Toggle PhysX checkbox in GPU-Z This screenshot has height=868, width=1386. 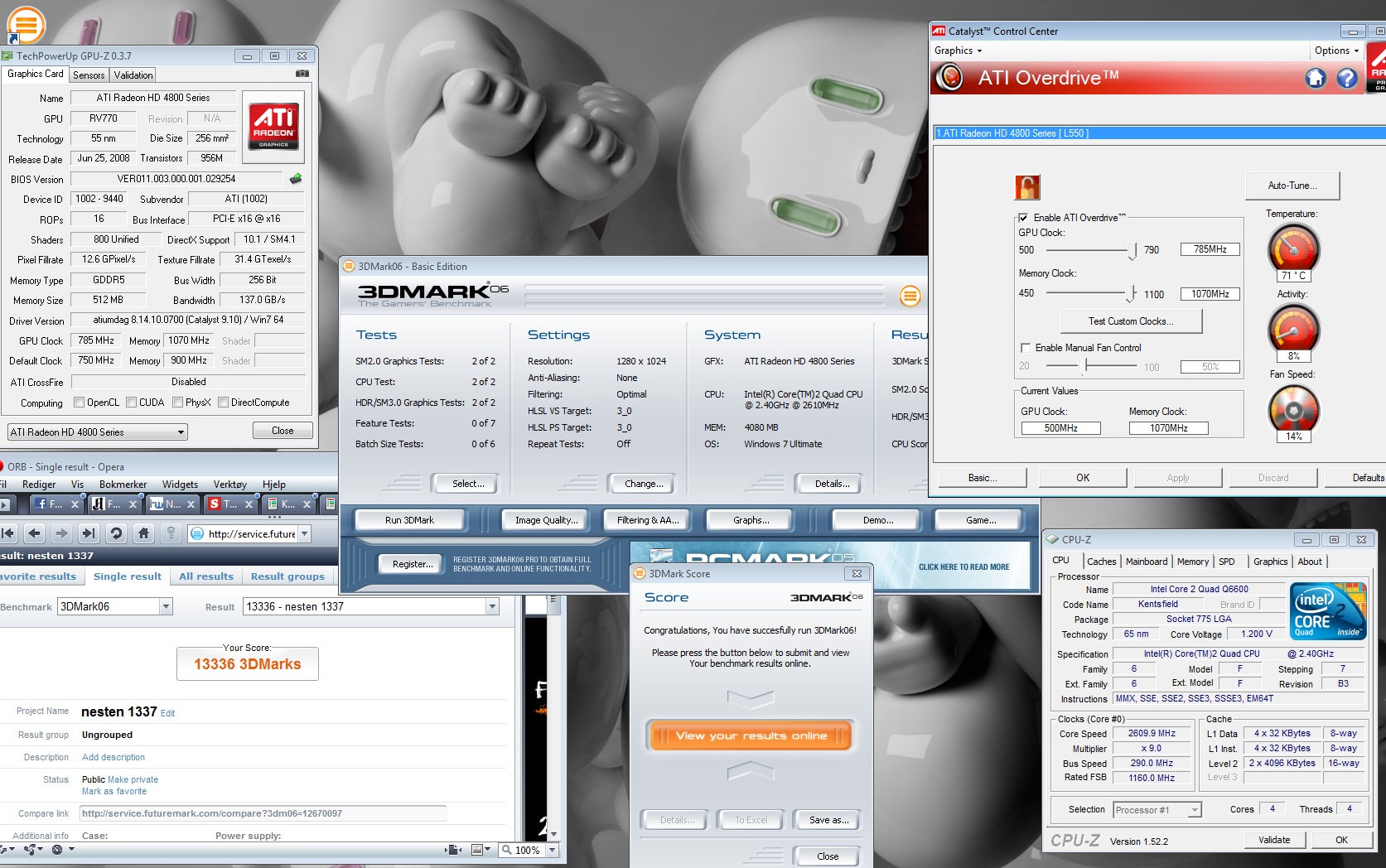tap(177, 403)
